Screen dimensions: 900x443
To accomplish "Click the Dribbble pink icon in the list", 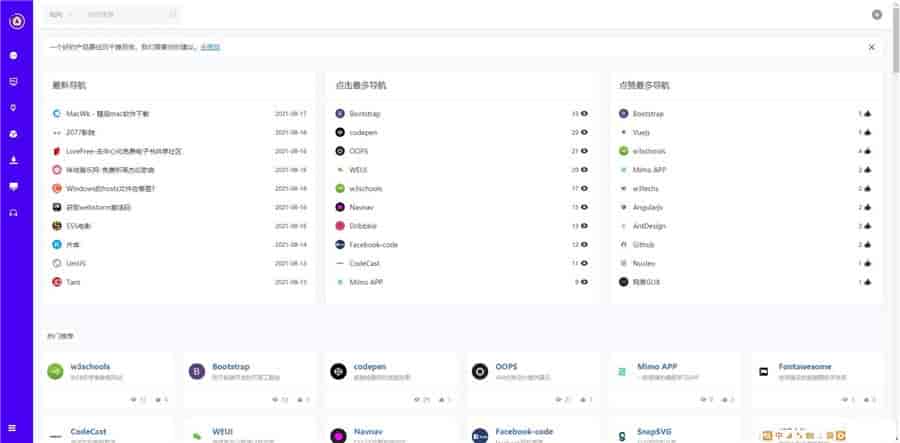I will [340, 226].
